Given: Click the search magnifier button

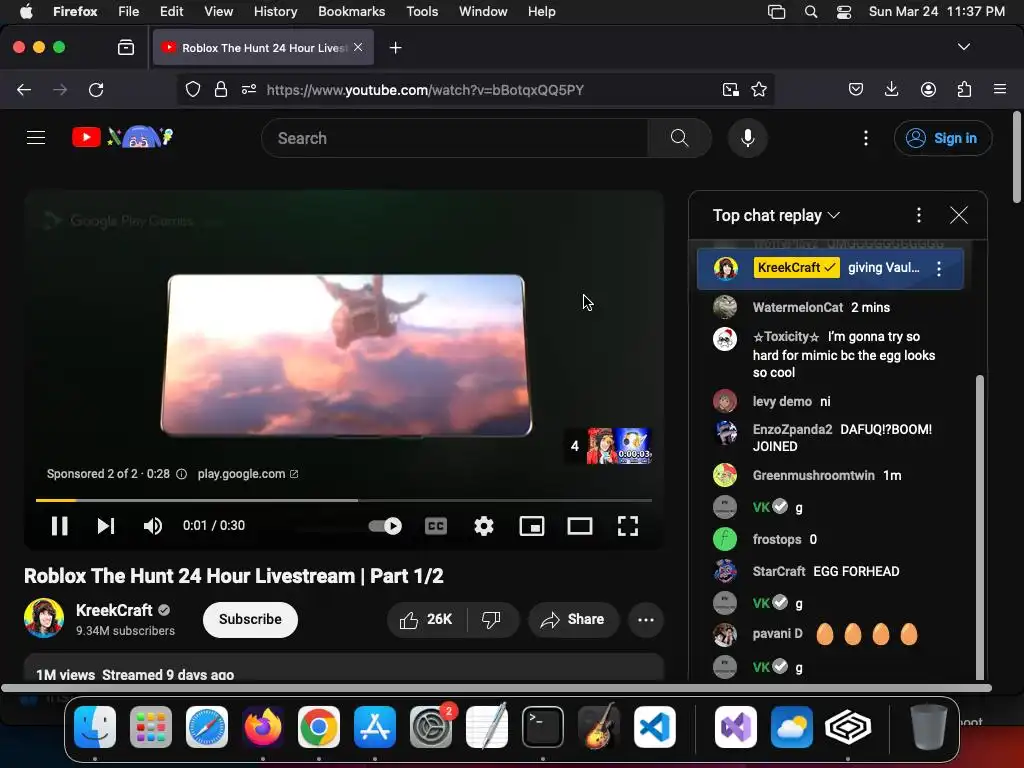Looking at the screenshot, I should point(680,138).
